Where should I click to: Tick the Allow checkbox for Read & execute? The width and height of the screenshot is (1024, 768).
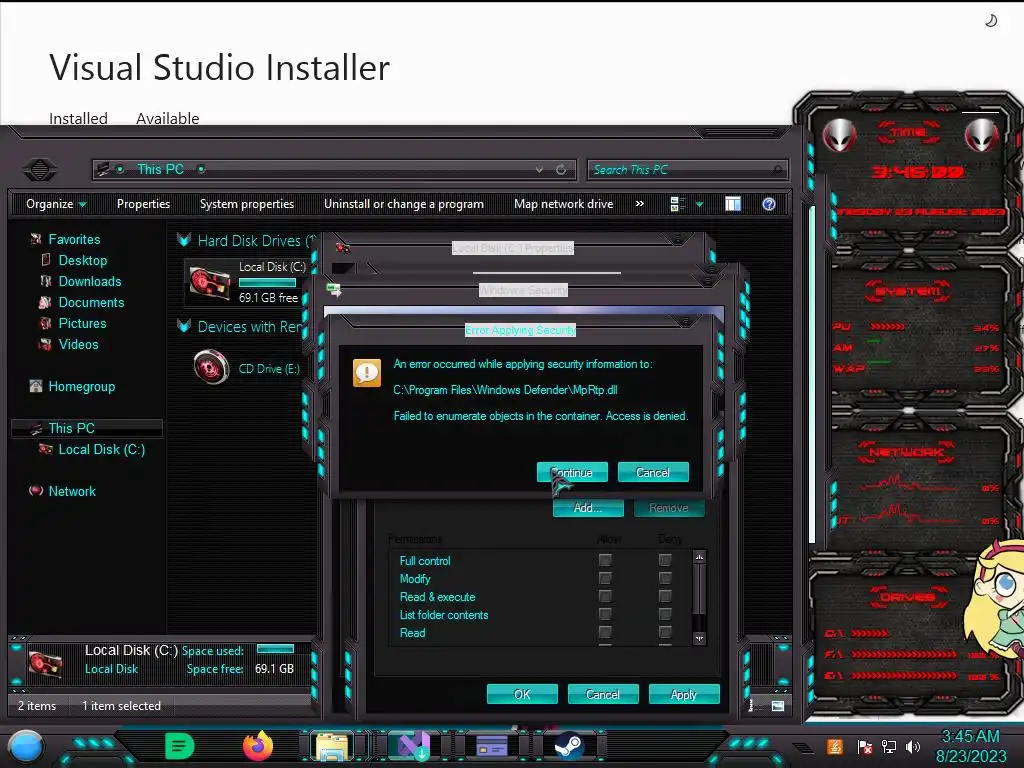coord(605,596)
